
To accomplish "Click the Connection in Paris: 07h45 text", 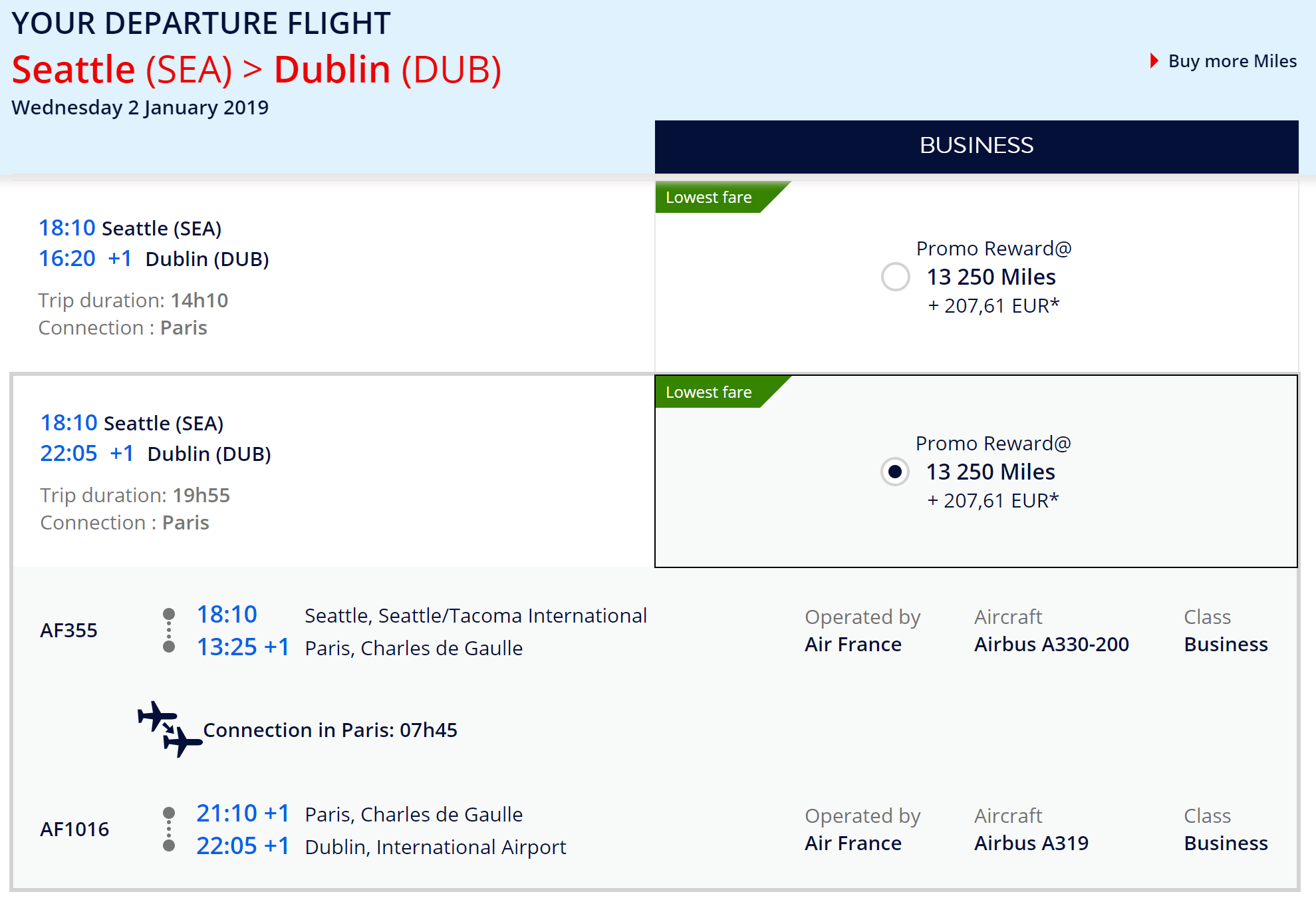I will (330, 730).
